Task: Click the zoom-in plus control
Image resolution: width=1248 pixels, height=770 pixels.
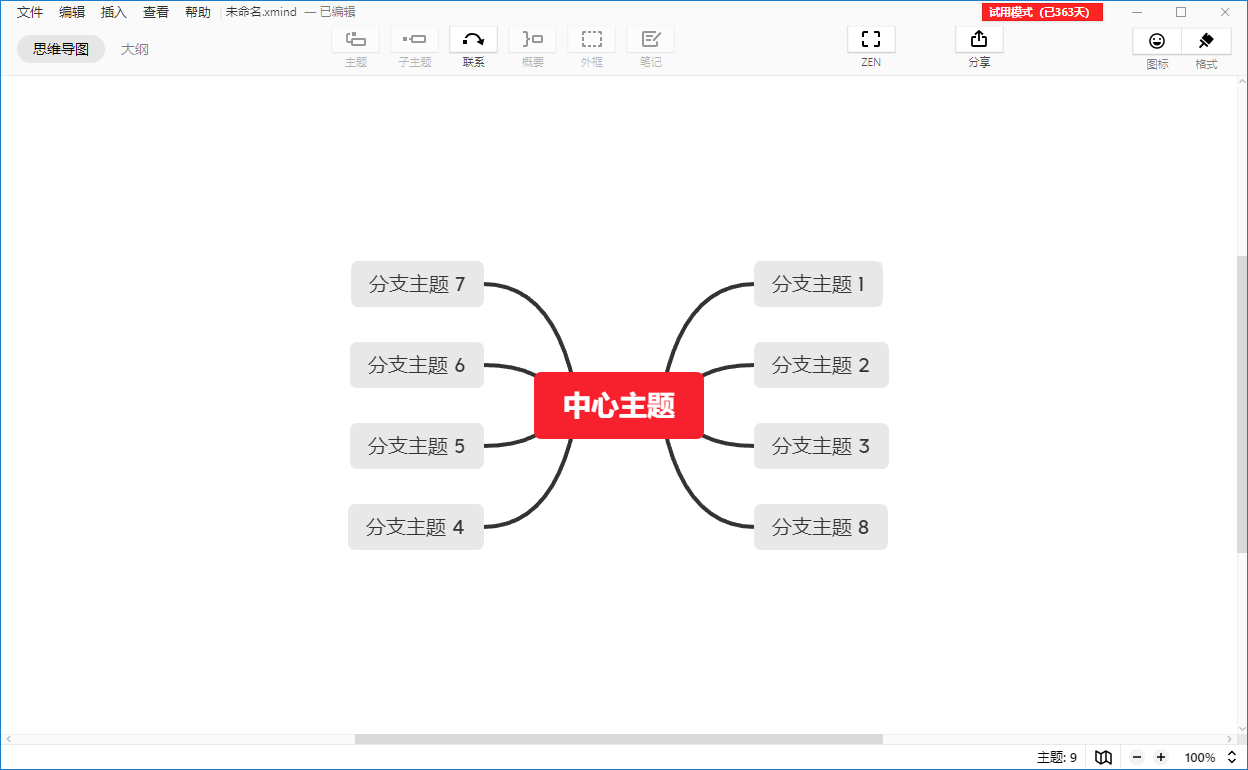Action: point(1160,757)
